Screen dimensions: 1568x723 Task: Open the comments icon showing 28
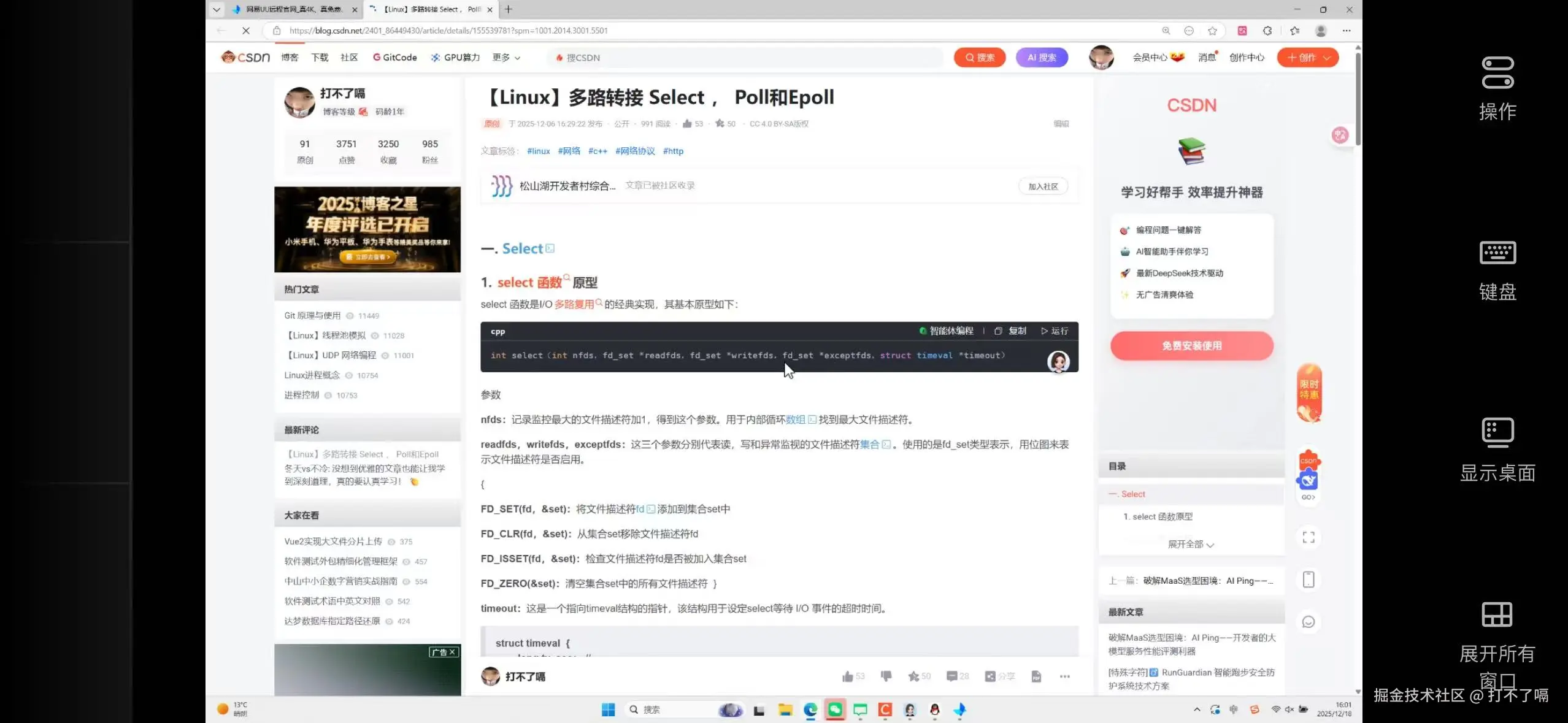point(952,676)
